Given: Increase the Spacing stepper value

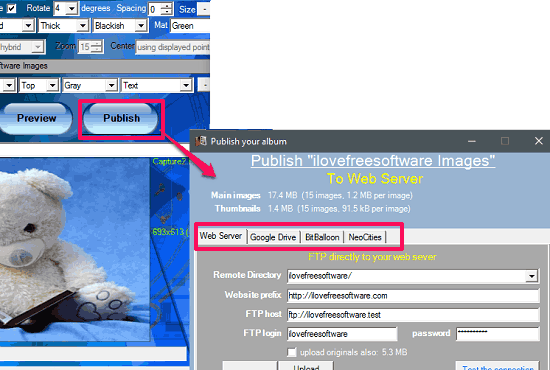Looking at the screenshot, I should pyautogui.click(x=167, y=6).
